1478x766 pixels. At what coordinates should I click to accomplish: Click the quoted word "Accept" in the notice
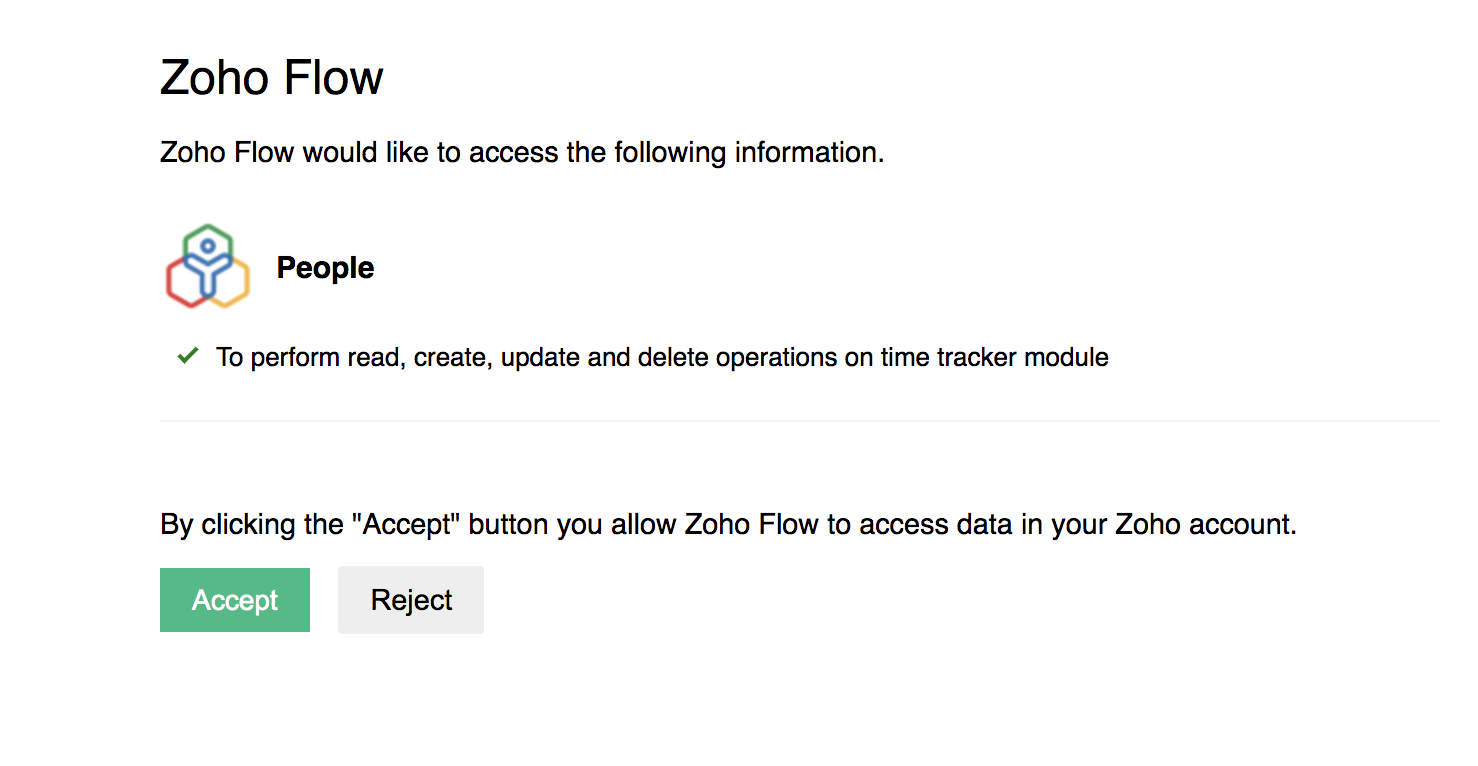tap(406, 524)
